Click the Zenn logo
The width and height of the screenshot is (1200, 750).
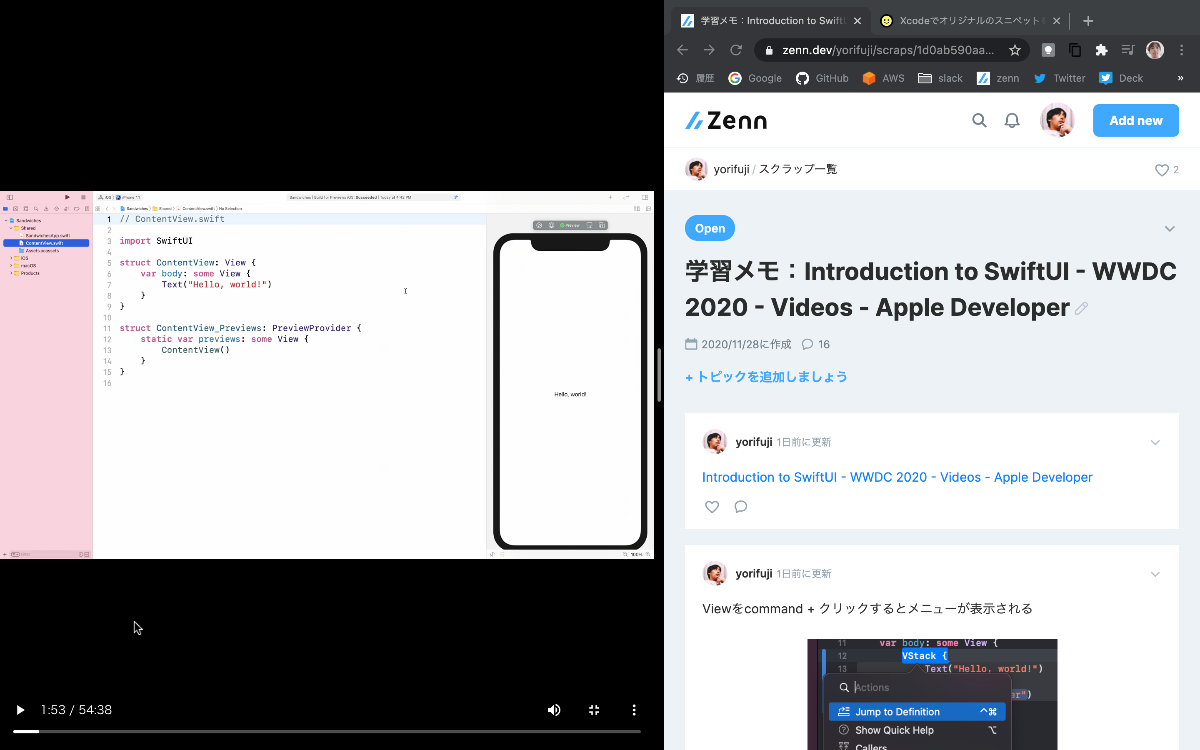point(726,121)
